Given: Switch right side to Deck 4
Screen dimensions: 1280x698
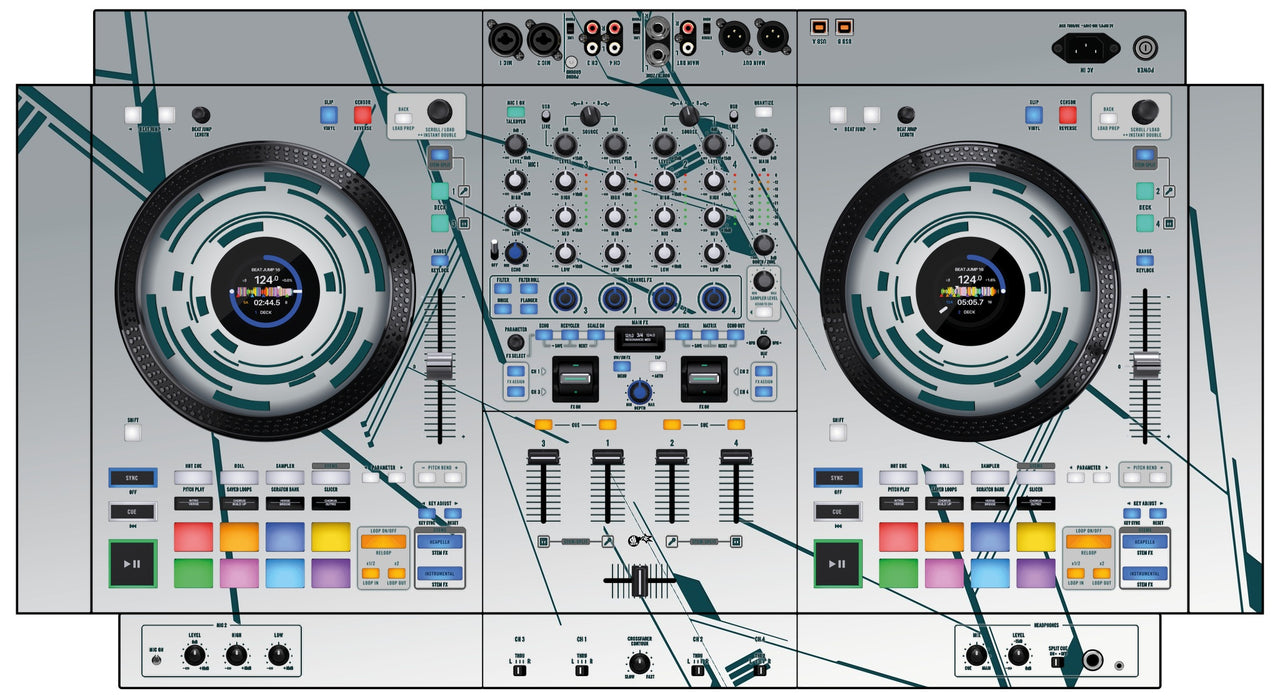Looking at the screenshot, I should pos(1144,222).
